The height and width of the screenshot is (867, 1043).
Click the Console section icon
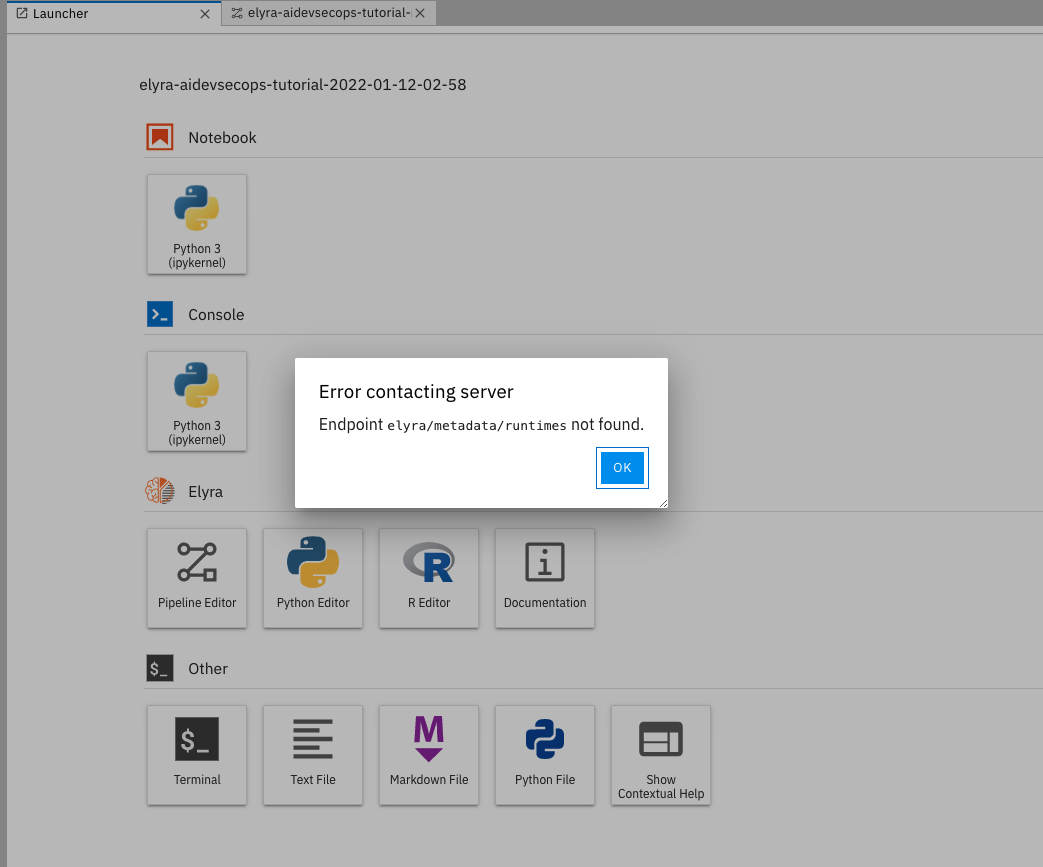(x=160, y=314)
